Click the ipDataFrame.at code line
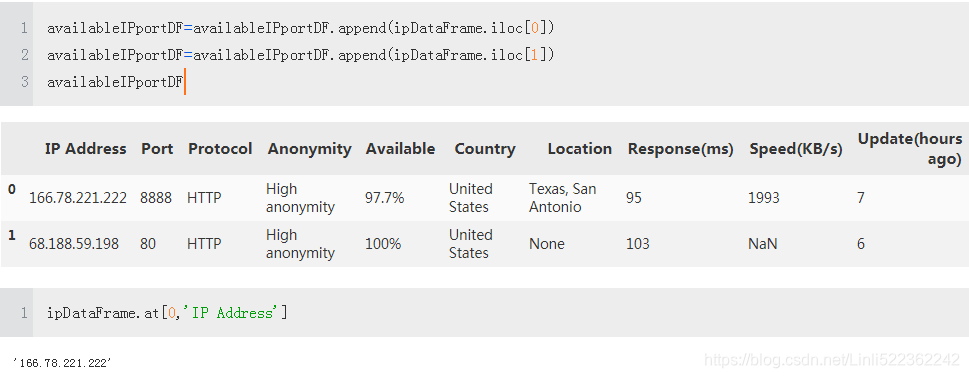 click(x=167, y=313)
